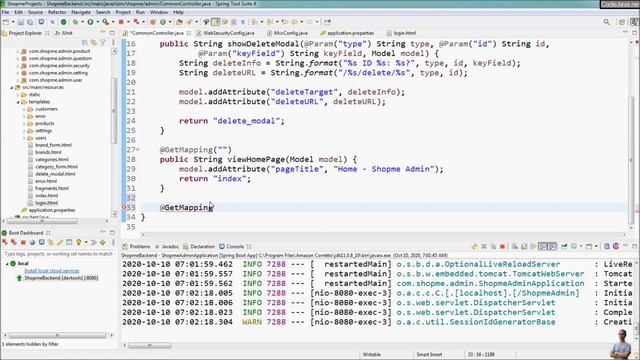Screen dimensions: 640x360
Task: Click the green Run button in main toolbar
Action: coord(90,22)
